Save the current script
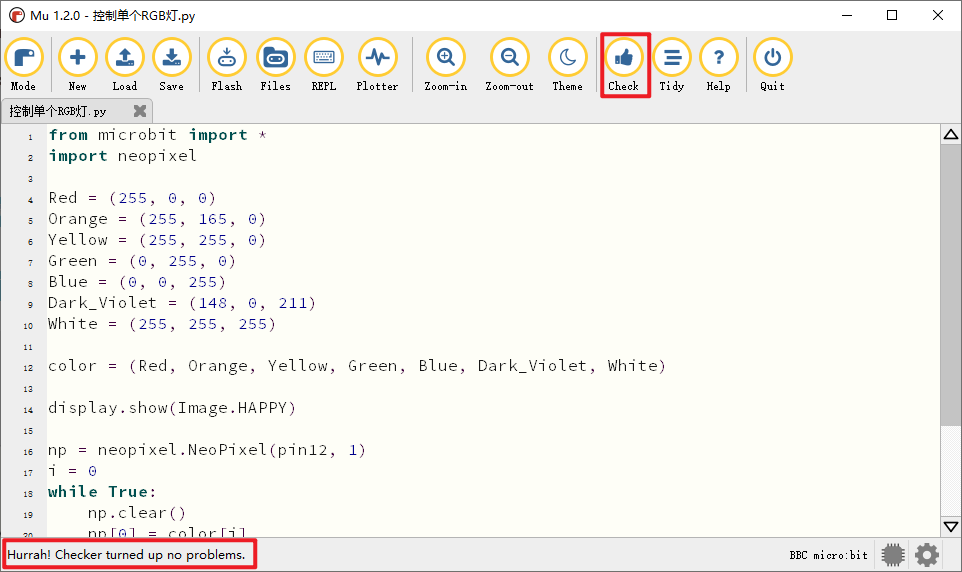This screenshot has width=962, height=572. [171, 64]
